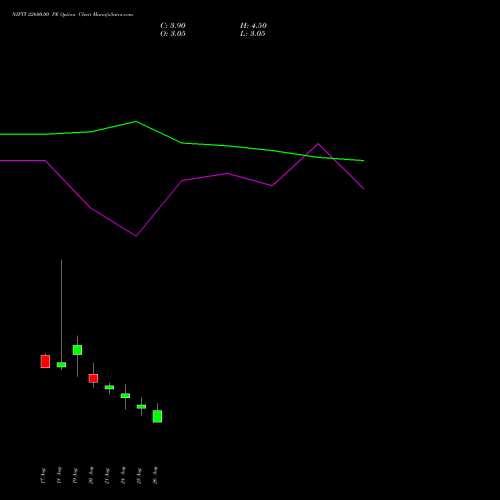The image size is (500, 500).
Task: Click the '19 Aug' date label on axis
Action: (x=75, y=476)
